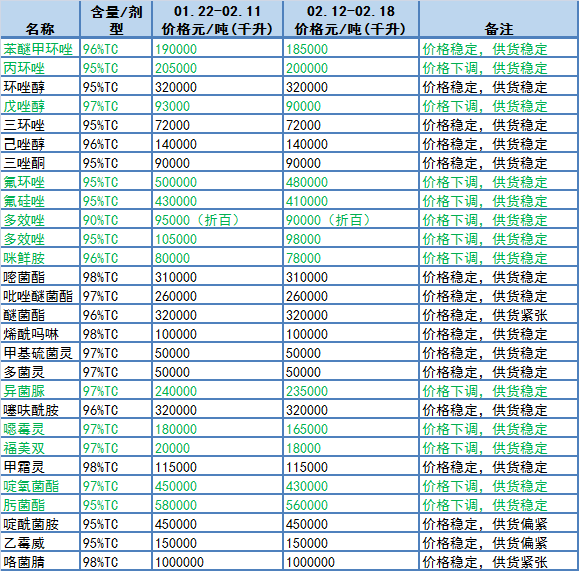Select the 烯酰吗啉 name cell
The height and width of the screenshot is (571, 579).
pos(40,334)
